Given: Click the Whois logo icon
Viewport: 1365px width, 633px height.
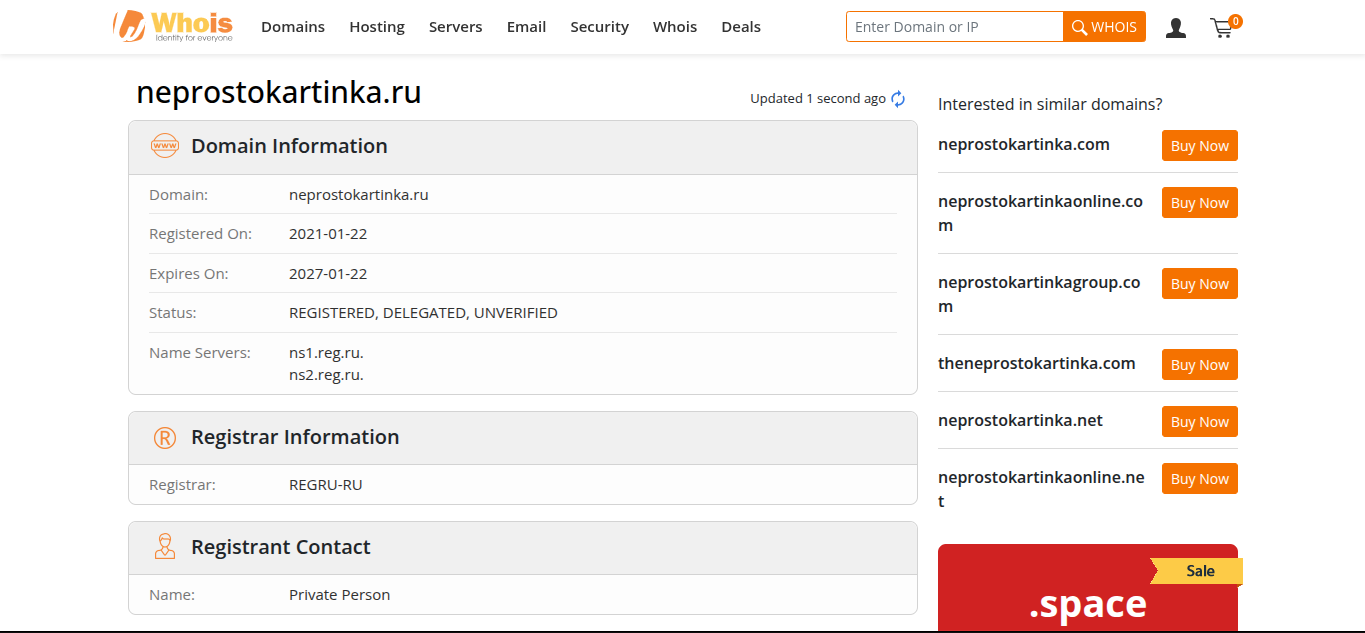Looking at the screenshot, I should [x=130, y=26].
